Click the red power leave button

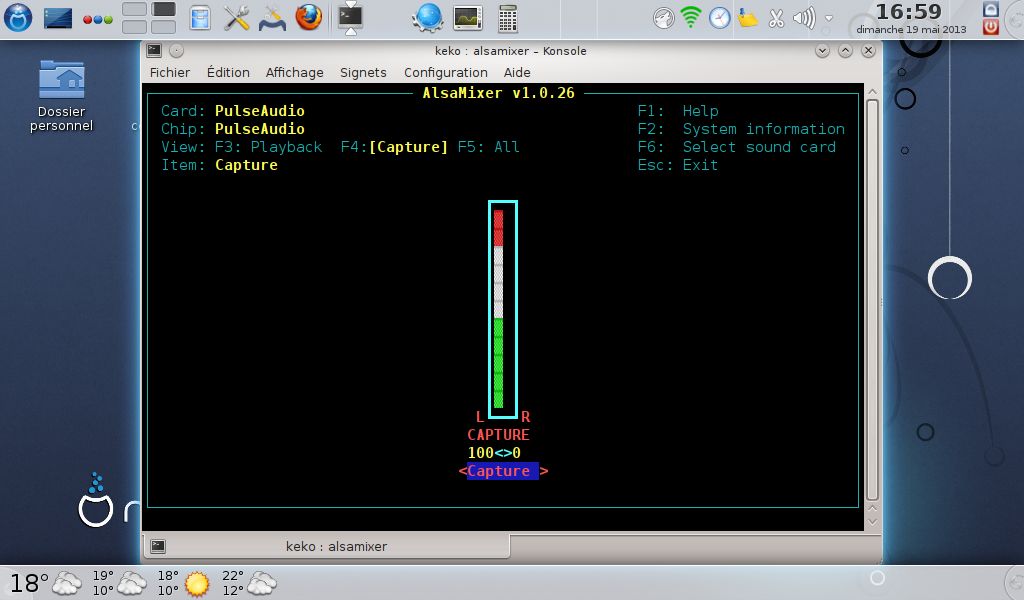tap(991, 27)
